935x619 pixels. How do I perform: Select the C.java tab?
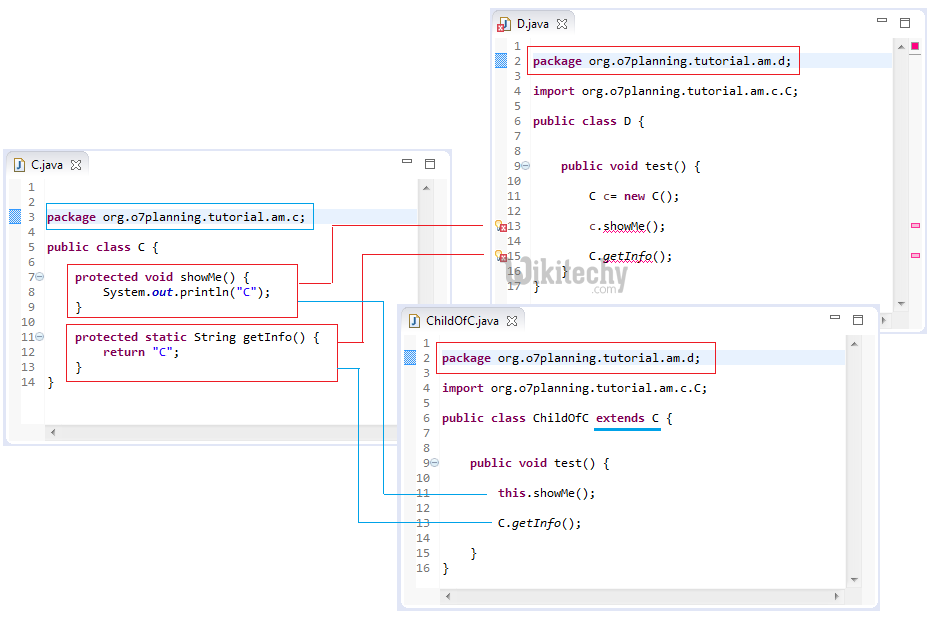click(x=46, y=165)
